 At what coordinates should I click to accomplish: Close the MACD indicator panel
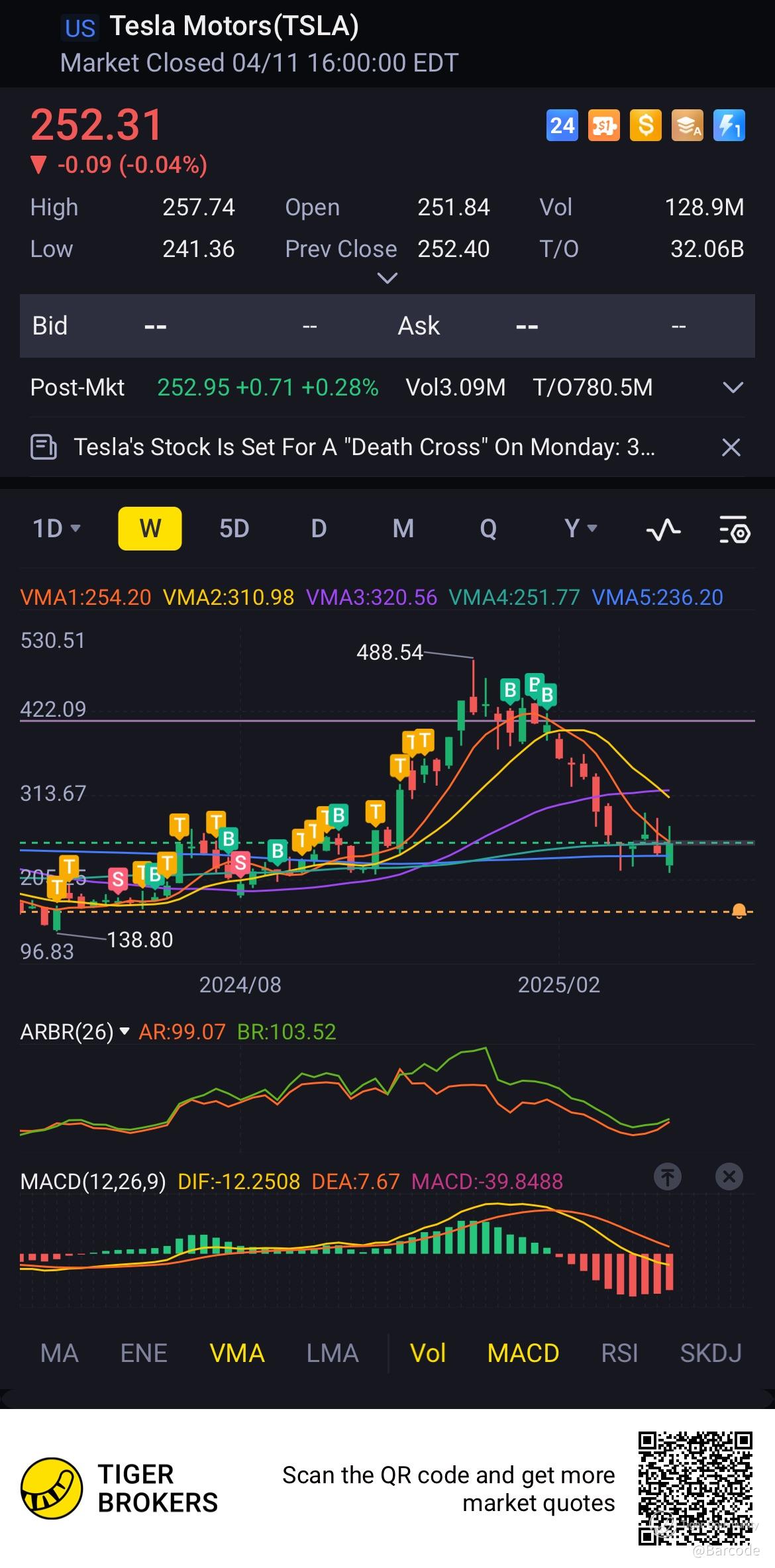tap(729, 1176)
